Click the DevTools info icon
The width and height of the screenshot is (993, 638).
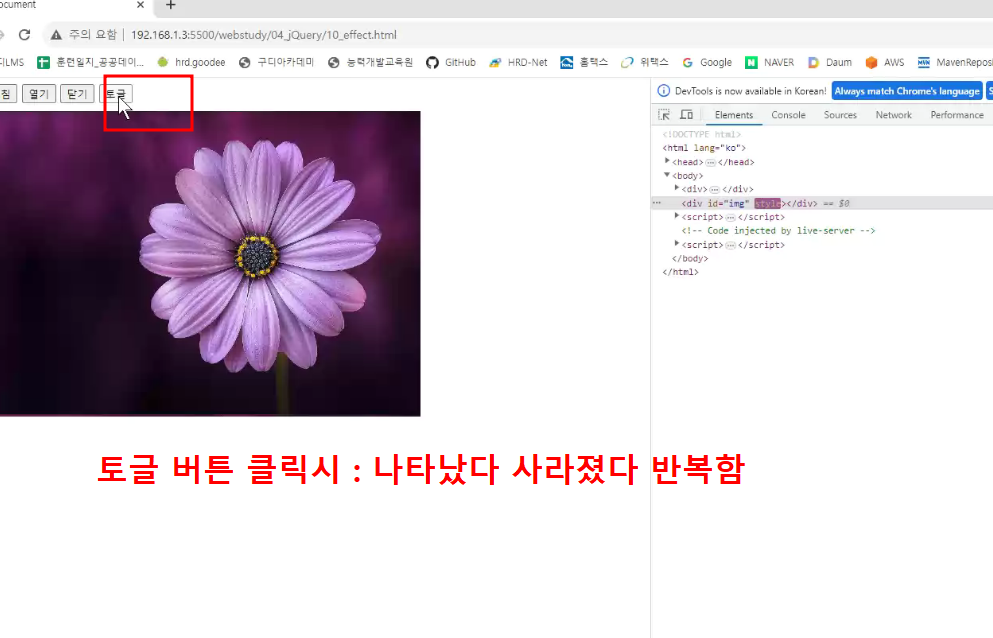point(663,91)
